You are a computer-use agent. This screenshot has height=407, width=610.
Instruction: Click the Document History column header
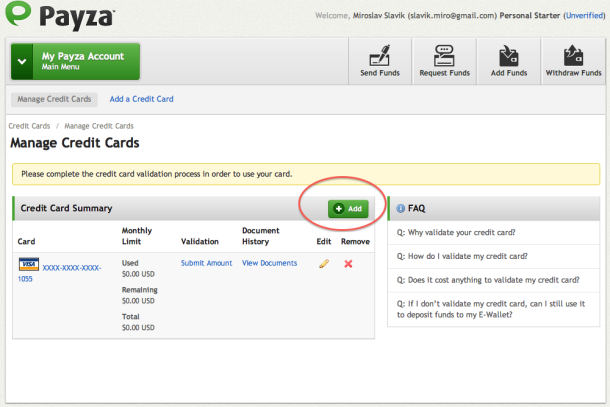261,236
